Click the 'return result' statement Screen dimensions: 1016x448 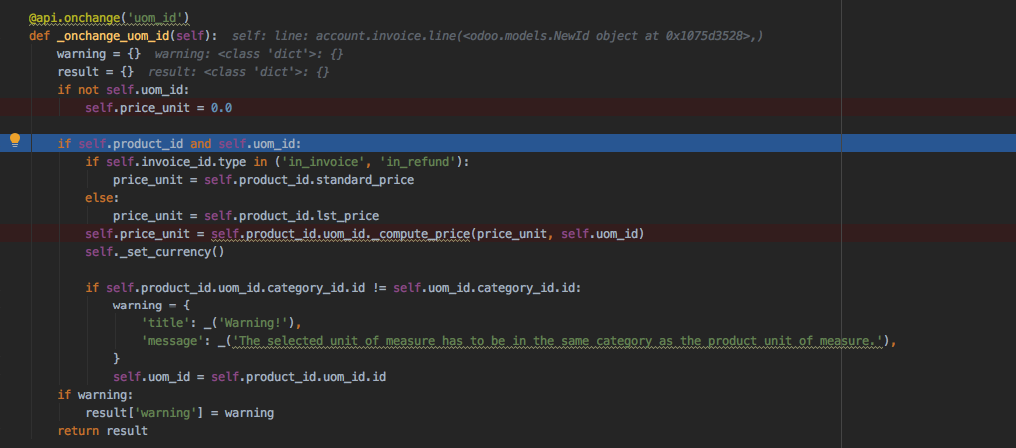click(x=102, y=430)
